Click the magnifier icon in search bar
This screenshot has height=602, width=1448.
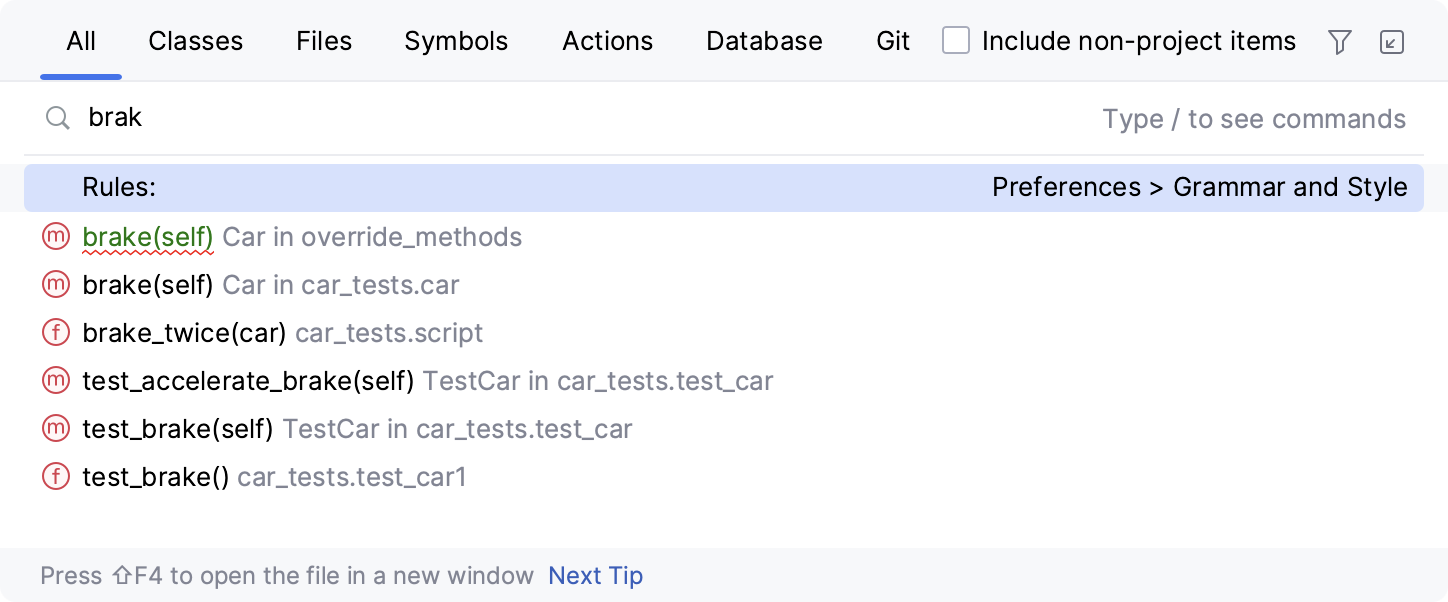[57, 118]
